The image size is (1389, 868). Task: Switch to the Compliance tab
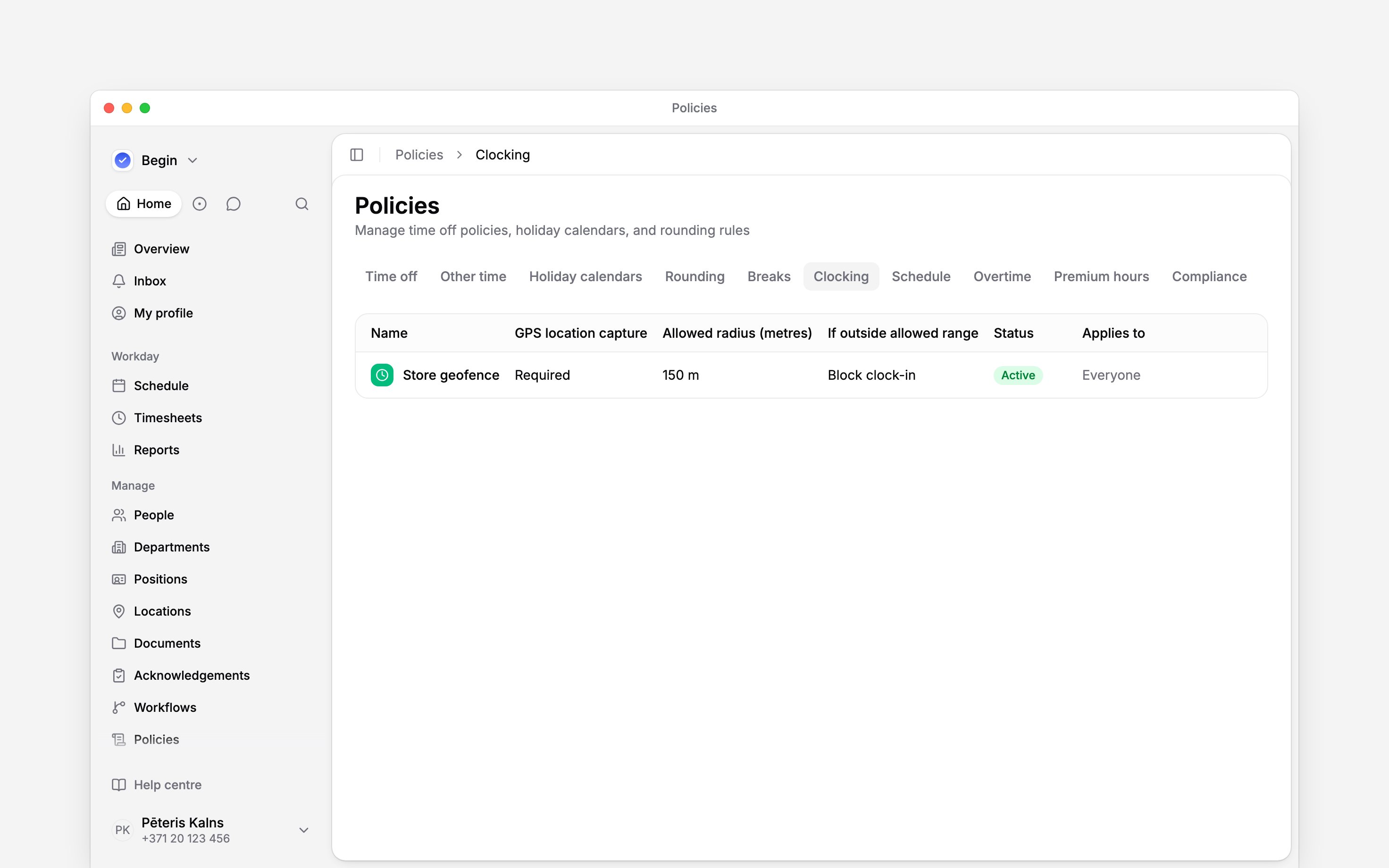(1209, 277)
